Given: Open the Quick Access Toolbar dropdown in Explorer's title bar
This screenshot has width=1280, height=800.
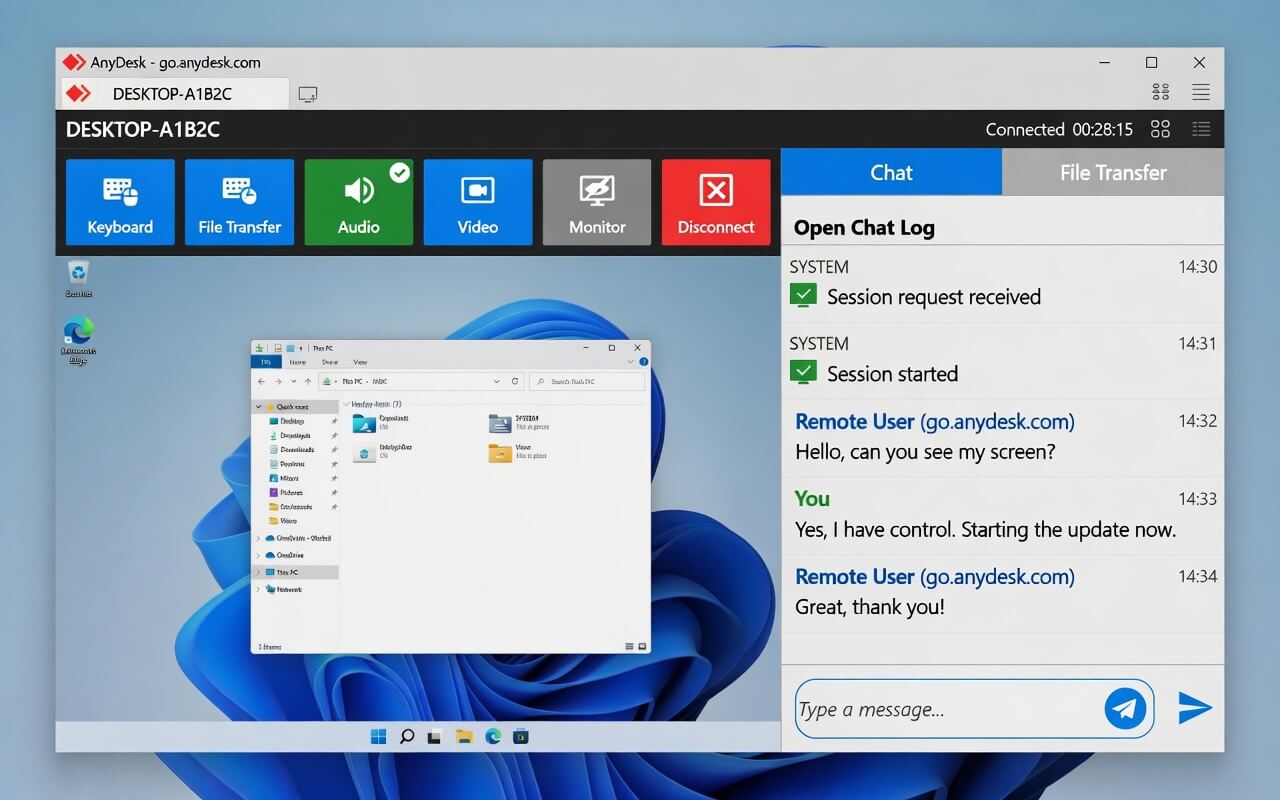Looking at the screenshot, I should click(301, 348).
